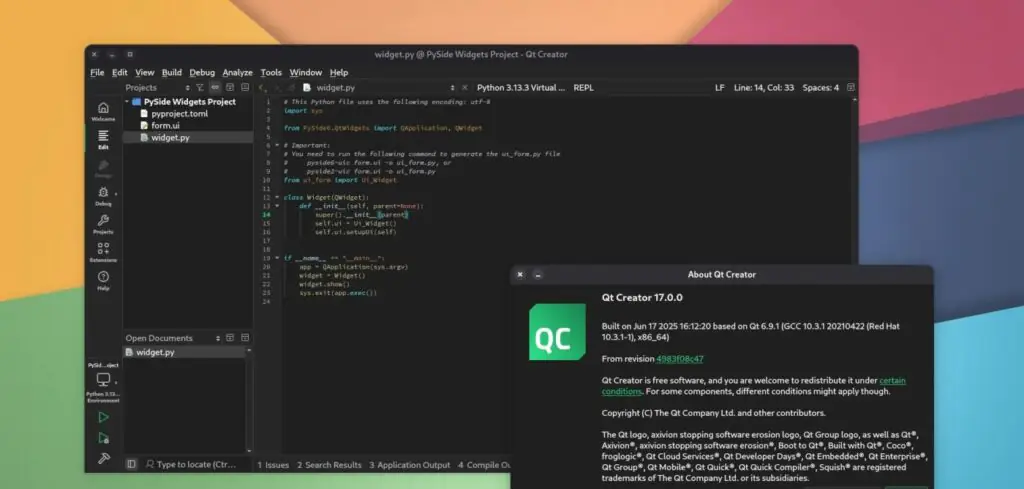Open the Analyze menu
The width and height of the screenshot is (1024, 489).
coord(237,72)
